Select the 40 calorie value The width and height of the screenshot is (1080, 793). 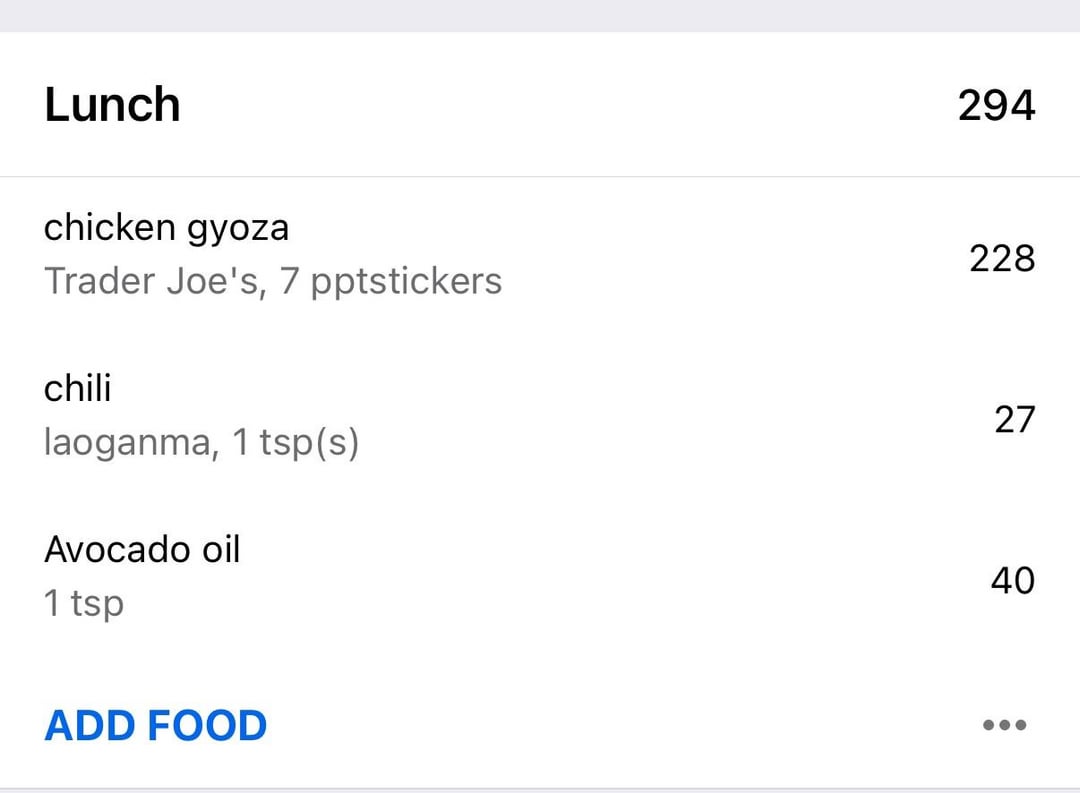click(x=1012, y=580)
